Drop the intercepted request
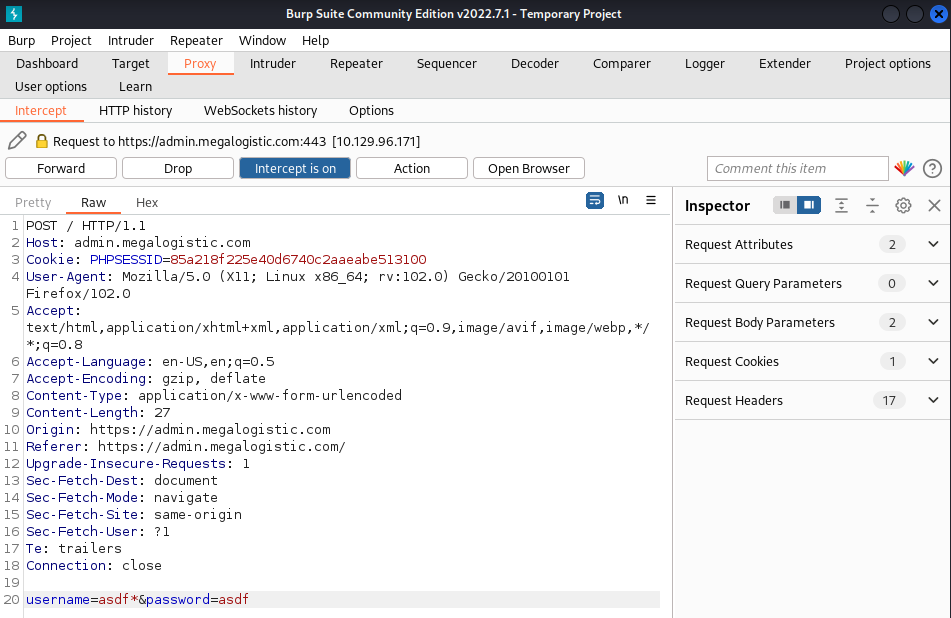Screen dimensions: 951x618 pyautogui.click(x=178, y=168)
